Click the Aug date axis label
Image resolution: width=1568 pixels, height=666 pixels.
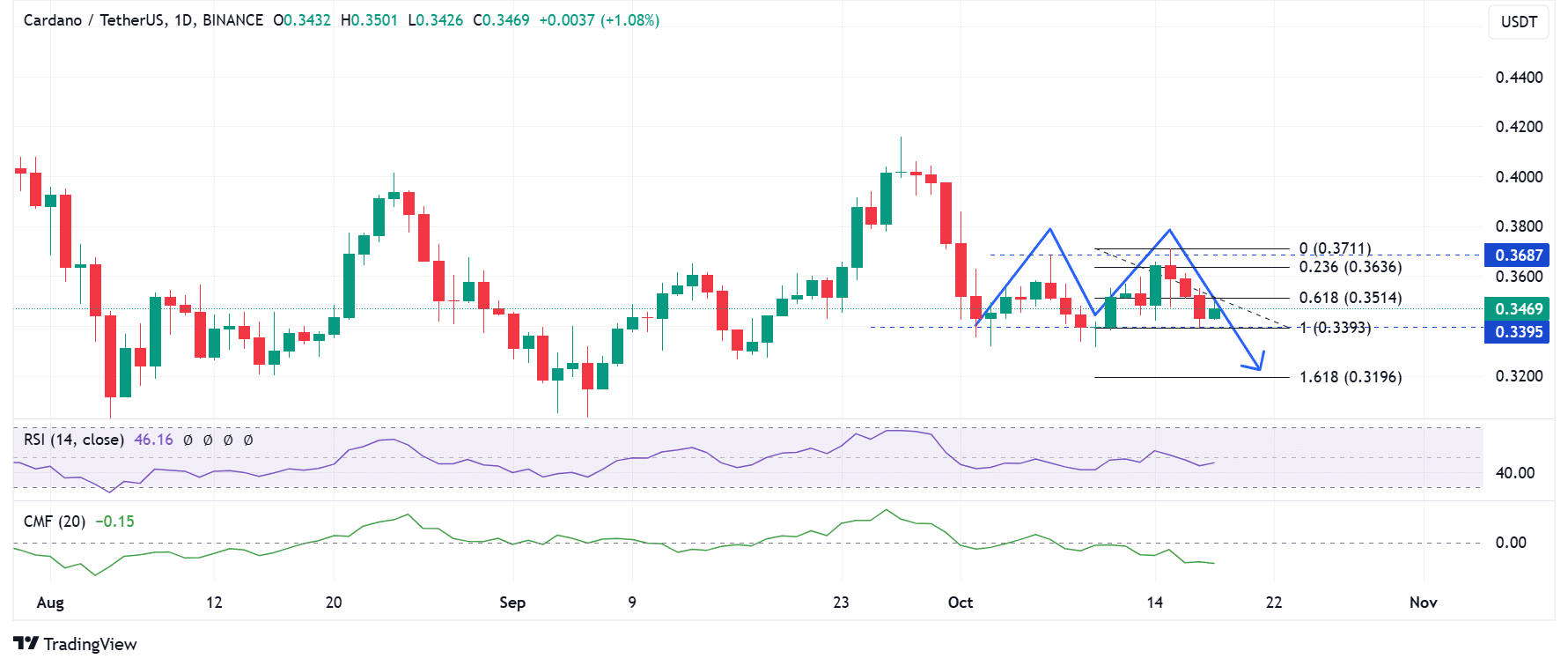coord(50,603)
